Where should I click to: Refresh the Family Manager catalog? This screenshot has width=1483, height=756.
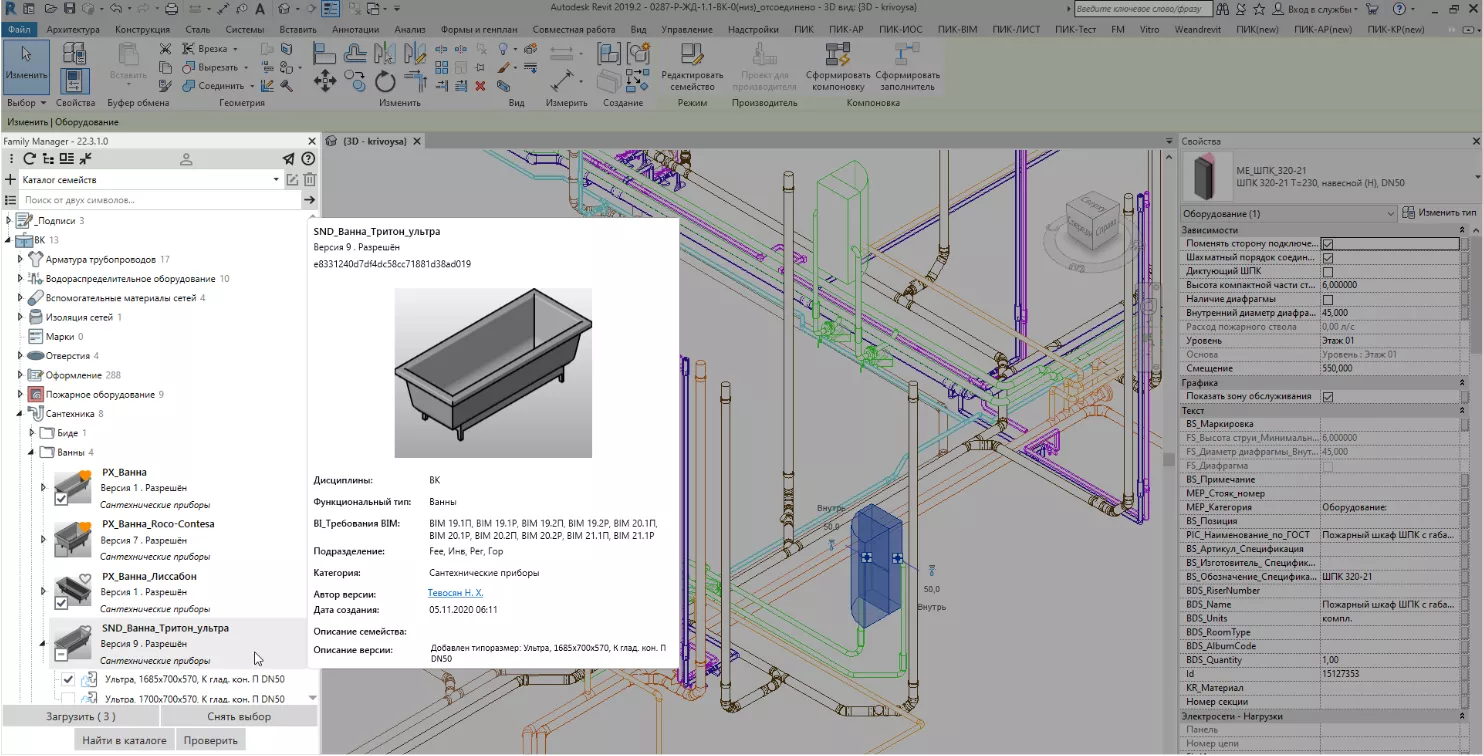[x=30, y=159]
